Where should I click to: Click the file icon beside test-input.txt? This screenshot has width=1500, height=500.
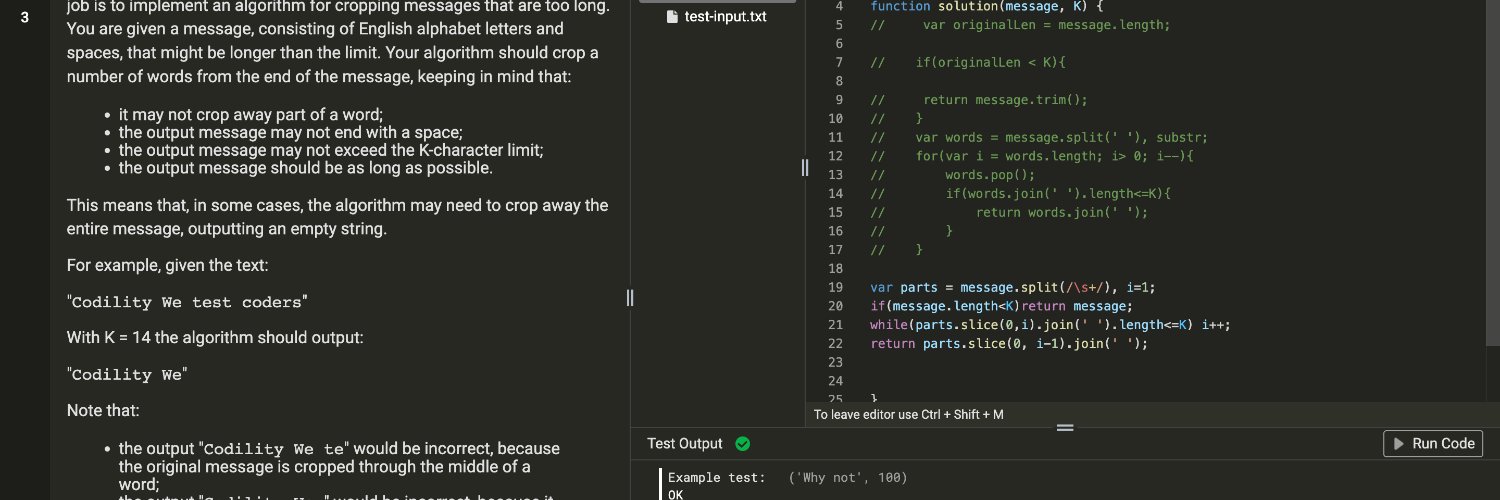pos(672,17)
